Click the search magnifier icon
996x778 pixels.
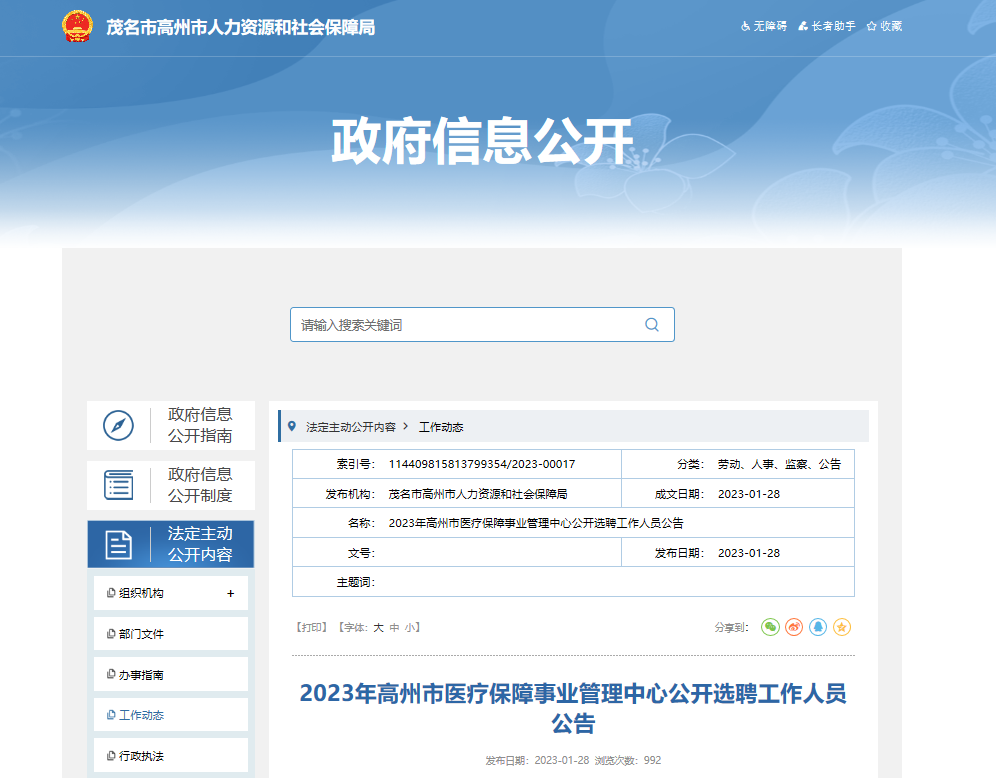652,325
